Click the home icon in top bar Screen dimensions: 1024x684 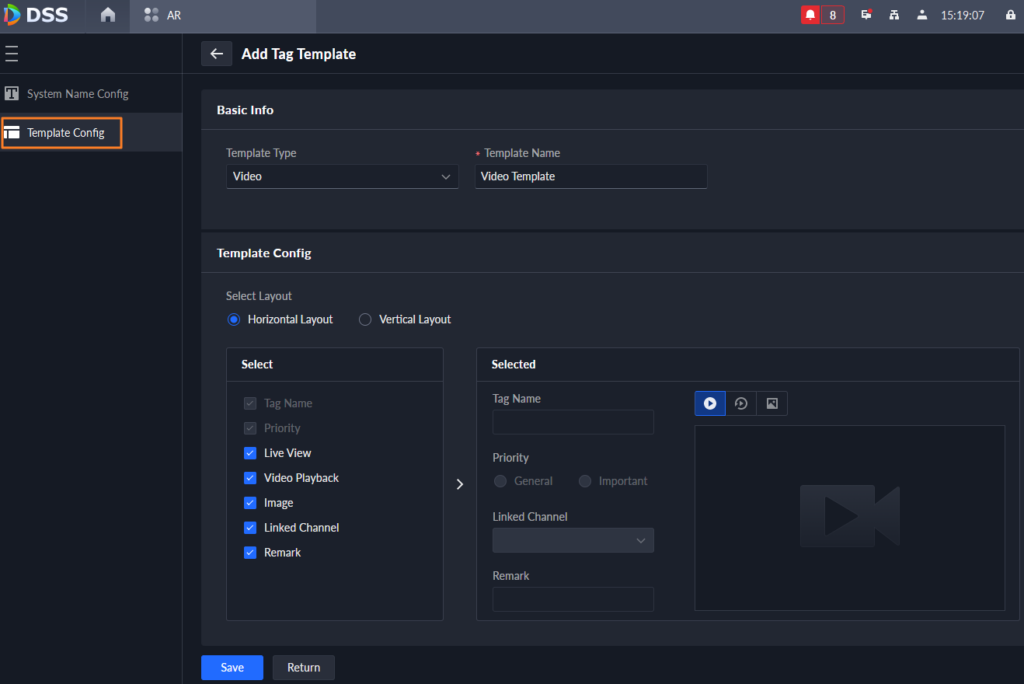pos(108,15)
